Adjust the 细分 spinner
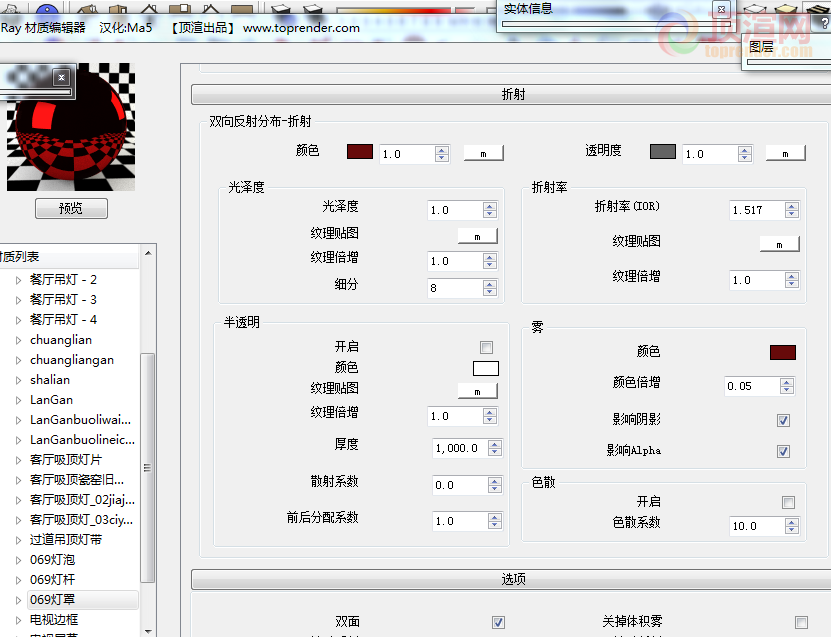 pyautogui.click(x=490, y=288)
